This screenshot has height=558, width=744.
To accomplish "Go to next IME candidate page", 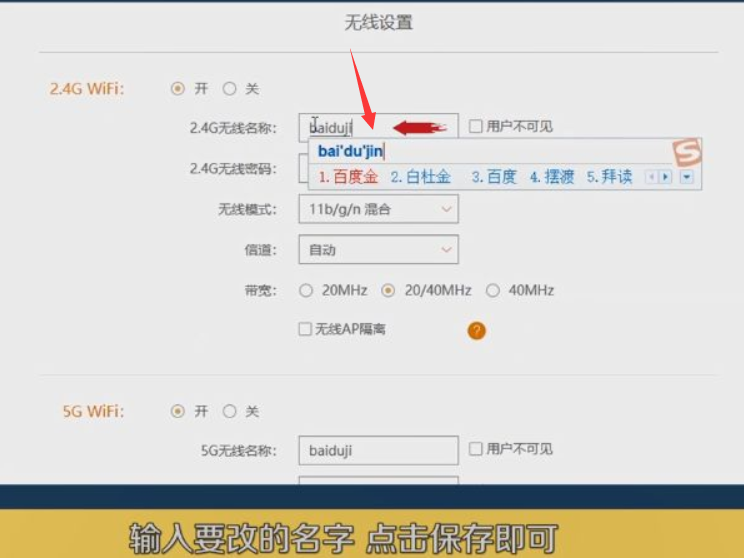I will tap(665, 177).
